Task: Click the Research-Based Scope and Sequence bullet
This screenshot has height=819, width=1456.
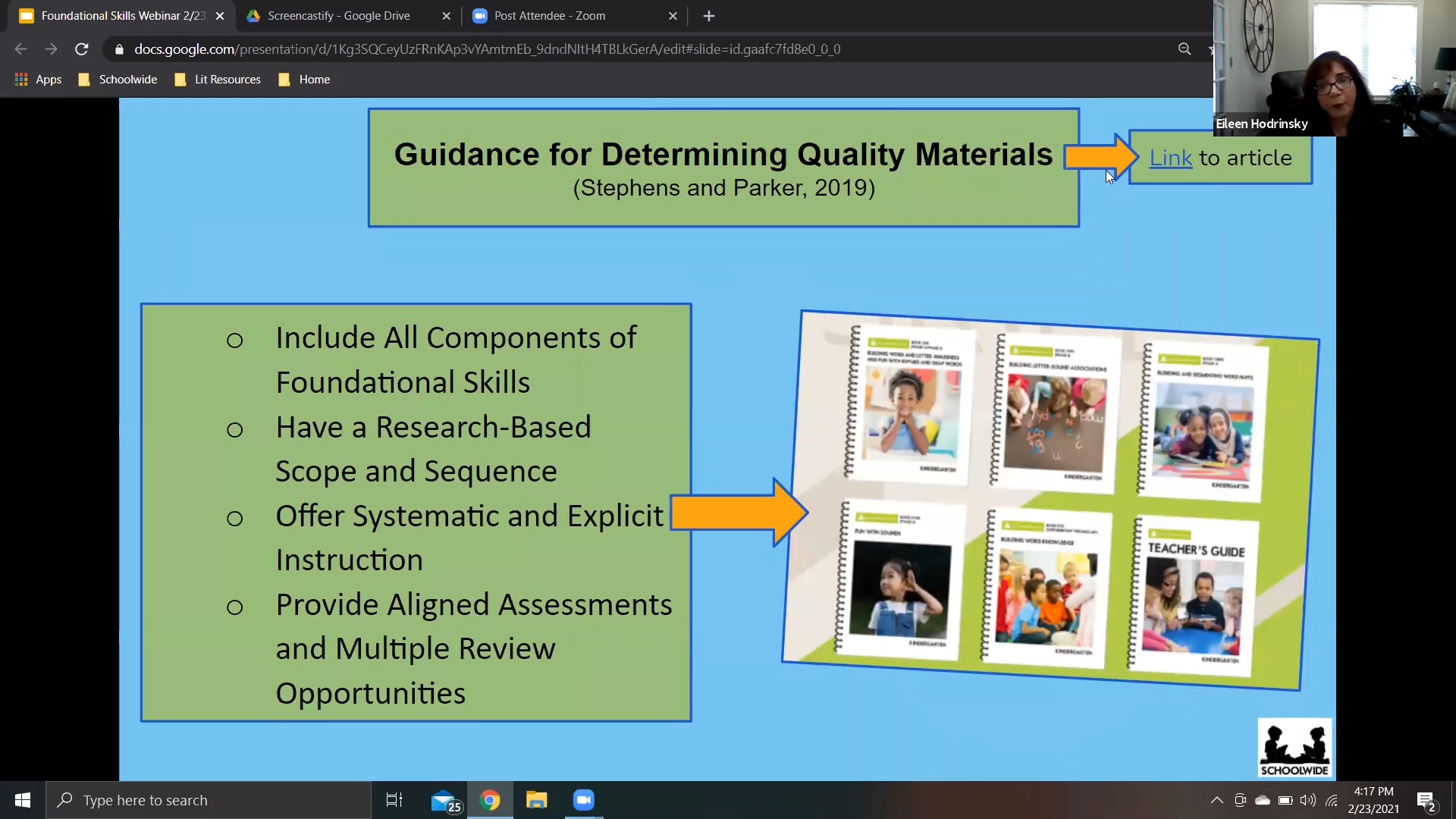Action: coord(433,449)
